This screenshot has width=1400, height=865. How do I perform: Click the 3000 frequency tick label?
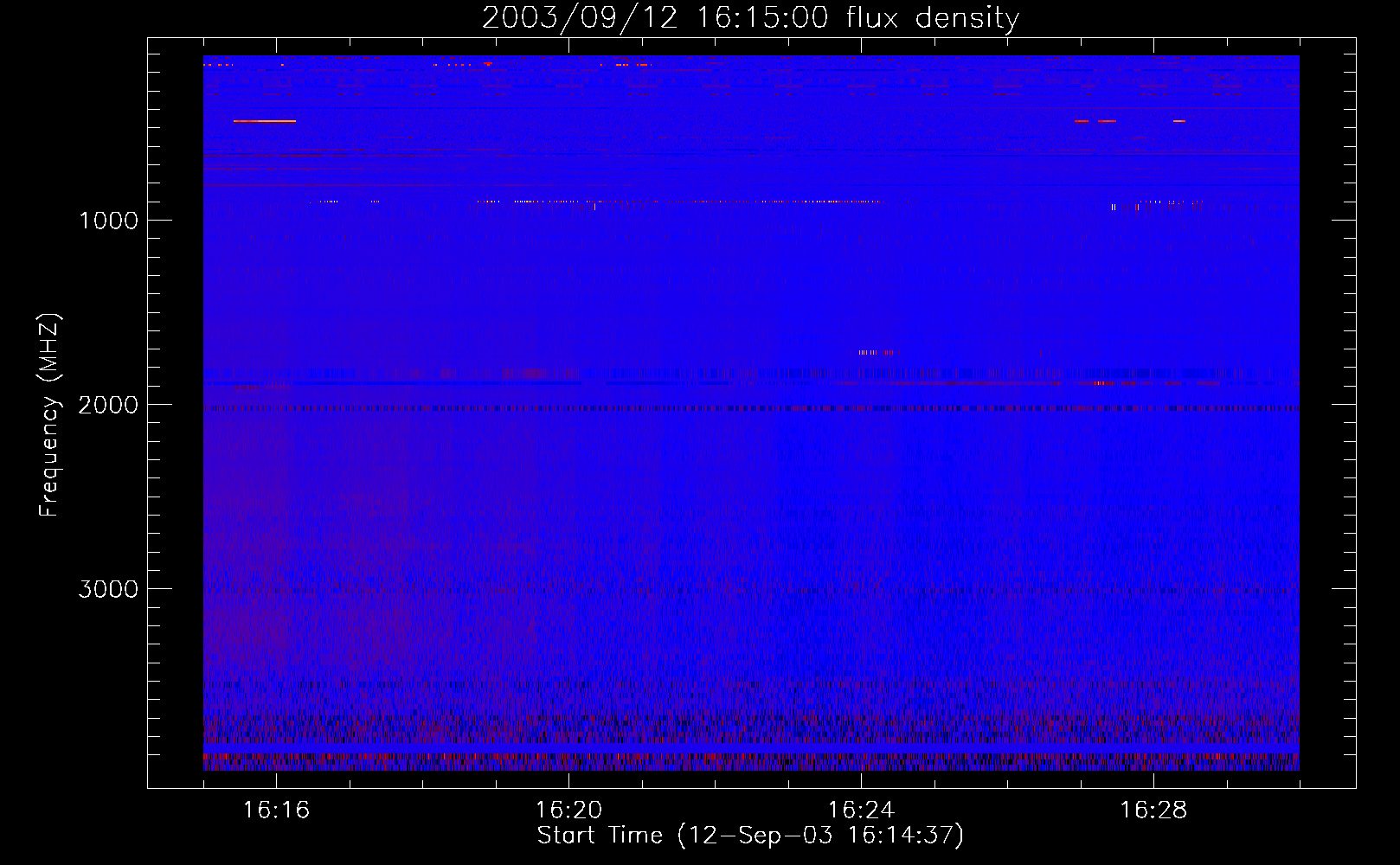coord(108,589)
